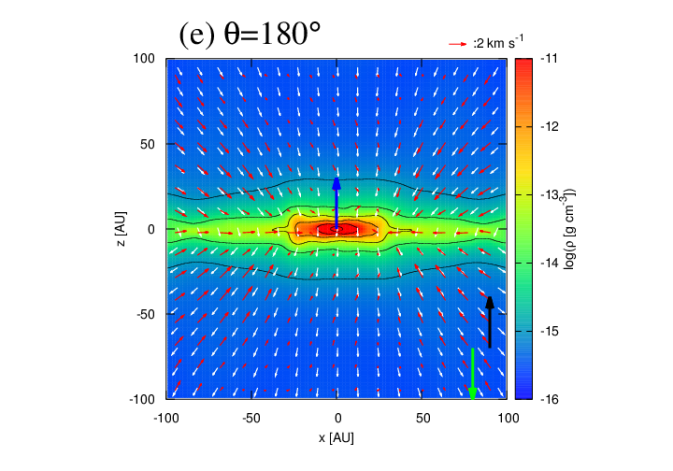Click the "-12" colorbar tick label
This screenshot has width=673, height=471.
click(x=550, y=127)
